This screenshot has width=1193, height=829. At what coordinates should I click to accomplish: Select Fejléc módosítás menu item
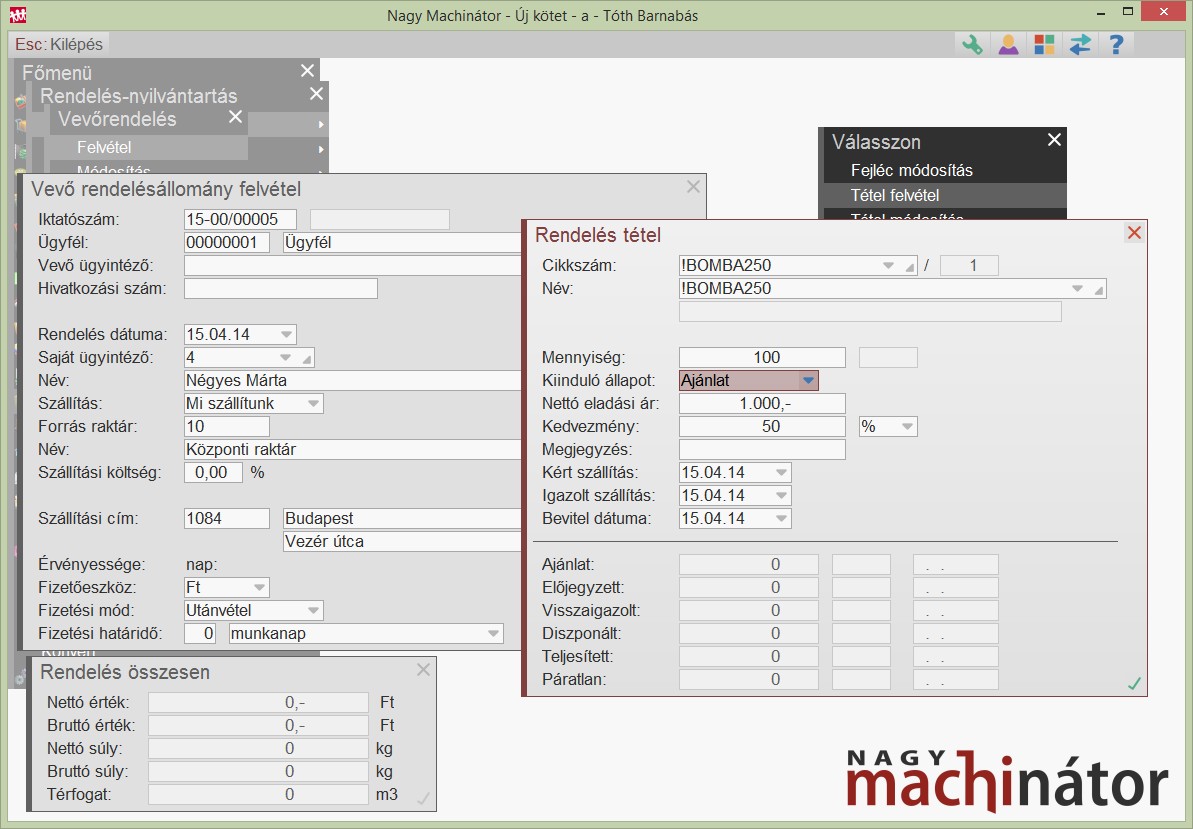click(x=911, y=170)
